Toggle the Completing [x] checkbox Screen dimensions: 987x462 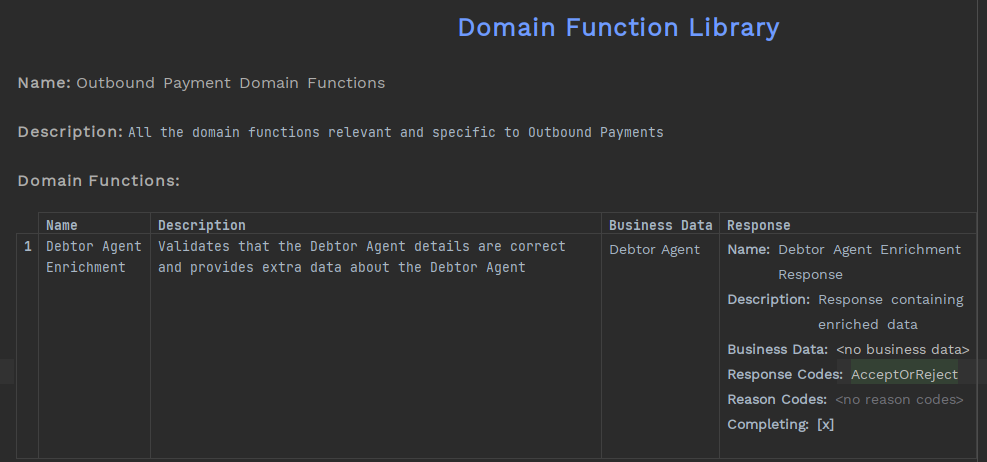(825, 425)
